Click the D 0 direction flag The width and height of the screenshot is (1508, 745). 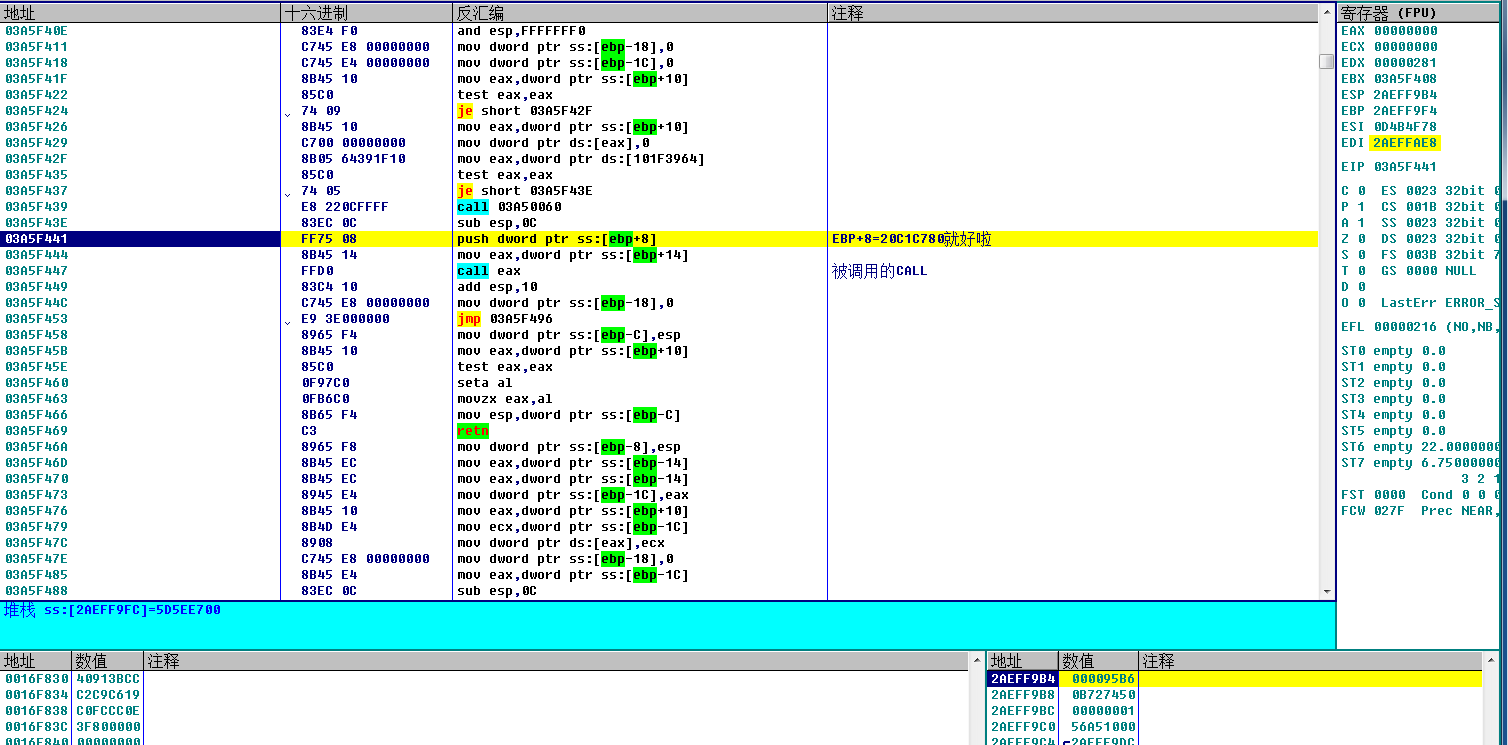1353,287
